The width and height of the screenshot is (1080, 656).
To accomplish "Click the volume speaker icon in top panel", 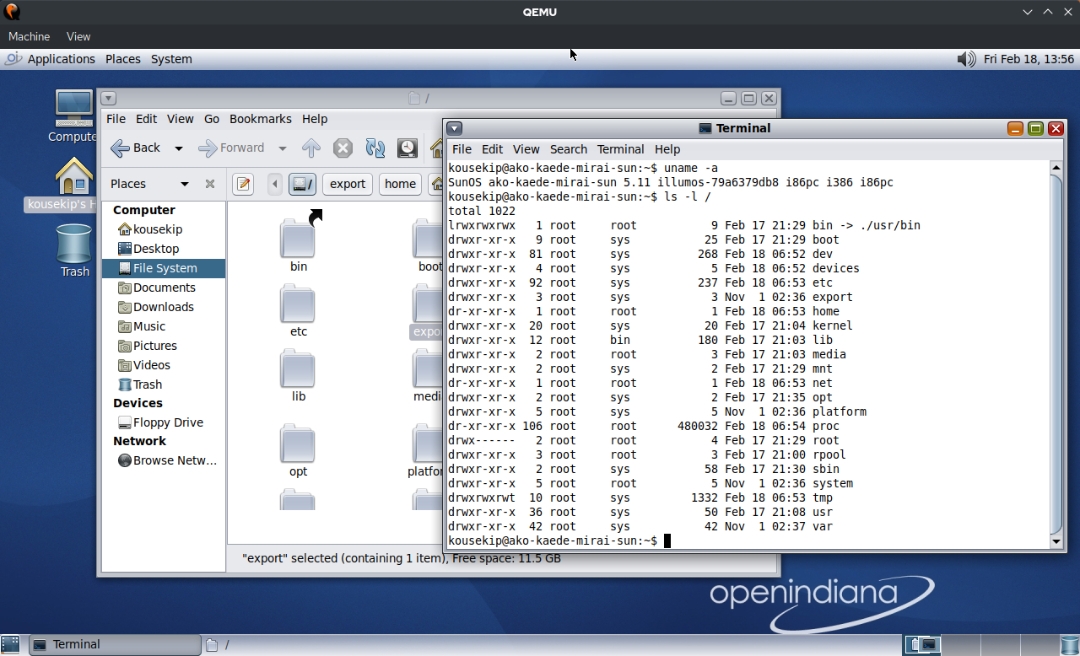I will [966, 59].
